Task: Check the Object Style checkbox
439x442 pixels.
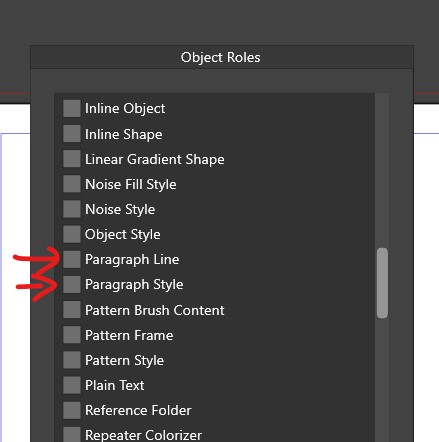Action: [72, 234]
